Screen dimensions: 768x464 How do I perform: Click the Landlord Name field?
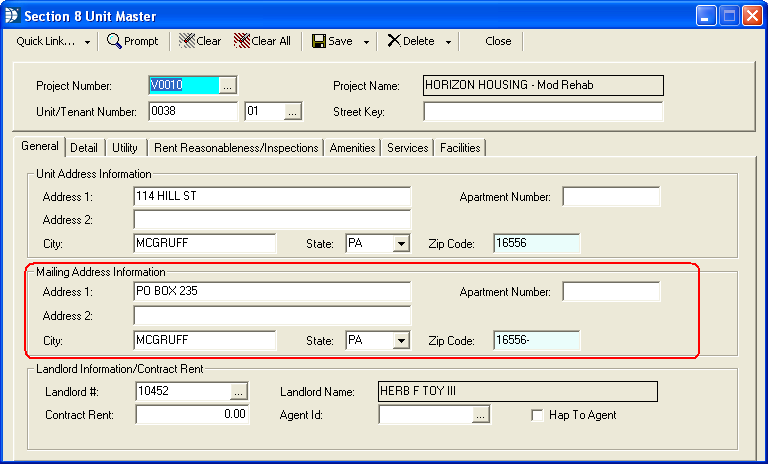518,391
